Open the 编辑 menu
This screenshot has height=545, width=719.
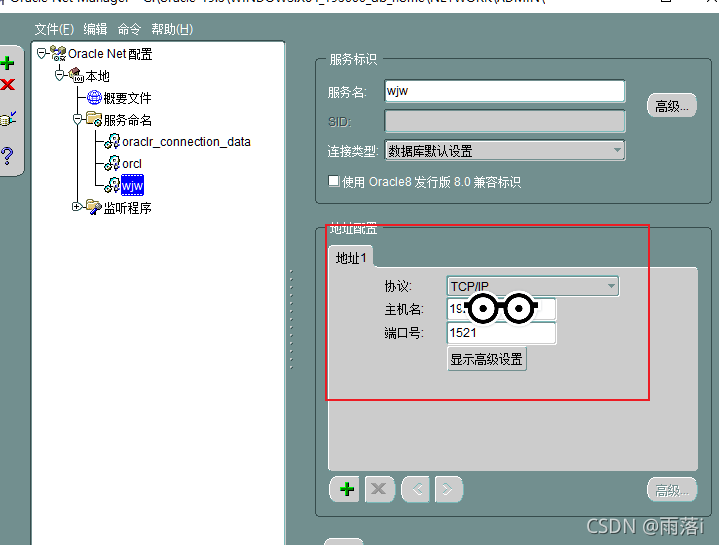coord(95,29)
